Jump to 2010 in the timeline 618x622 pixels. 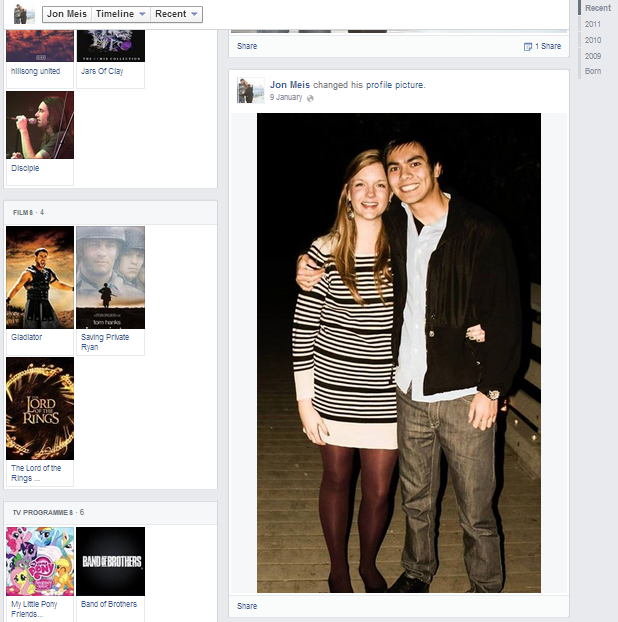[593, 39]
